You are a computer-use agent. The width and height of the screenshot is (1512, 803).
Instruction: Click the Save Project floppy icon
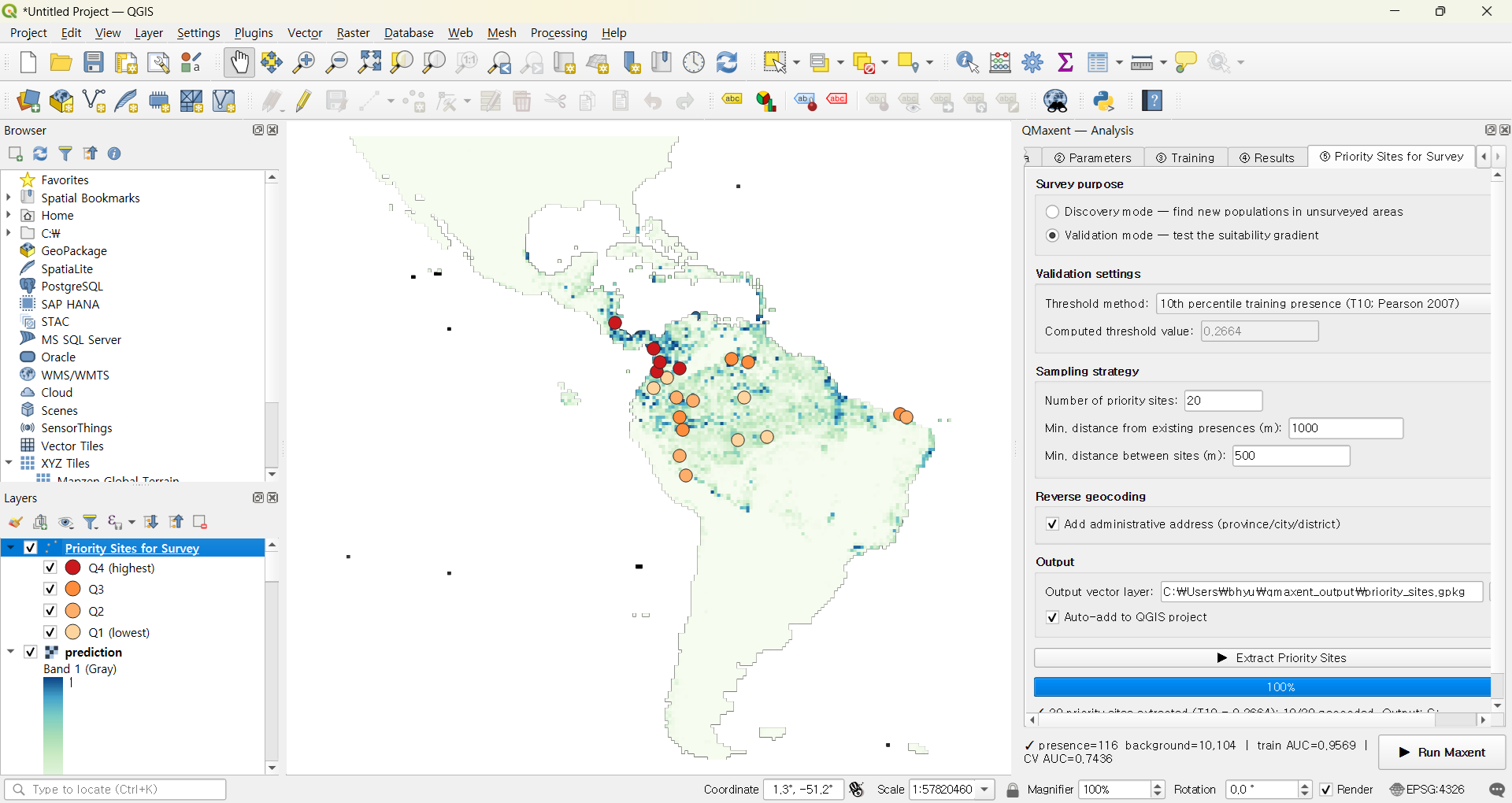click(94, 62)
